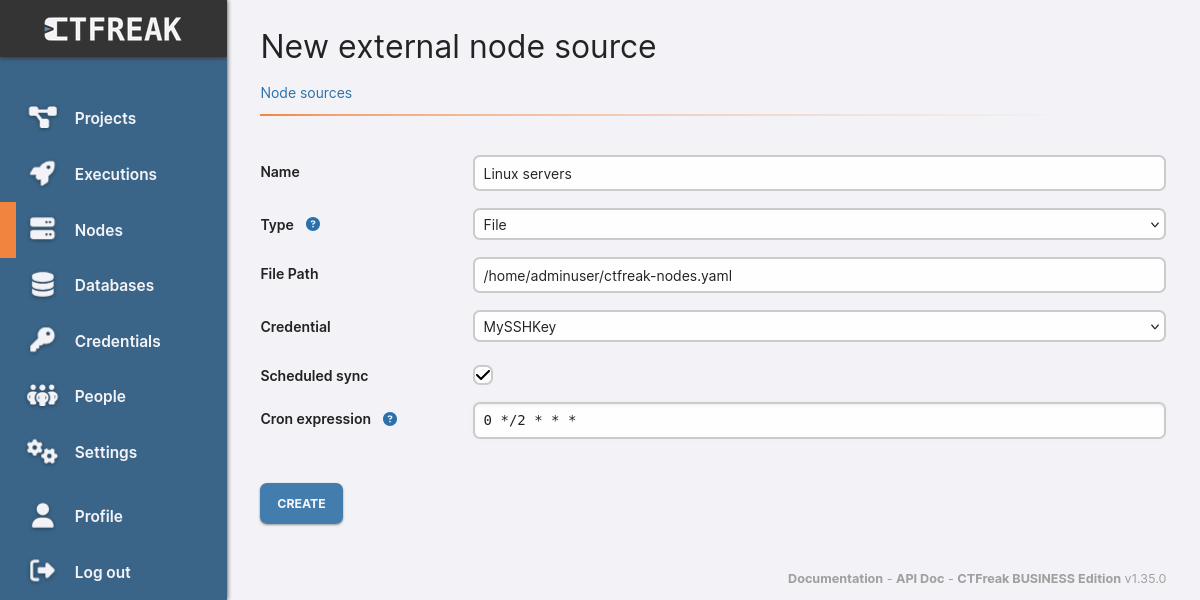
Task: Open the Type help tooltip
Action: [312, 224]
